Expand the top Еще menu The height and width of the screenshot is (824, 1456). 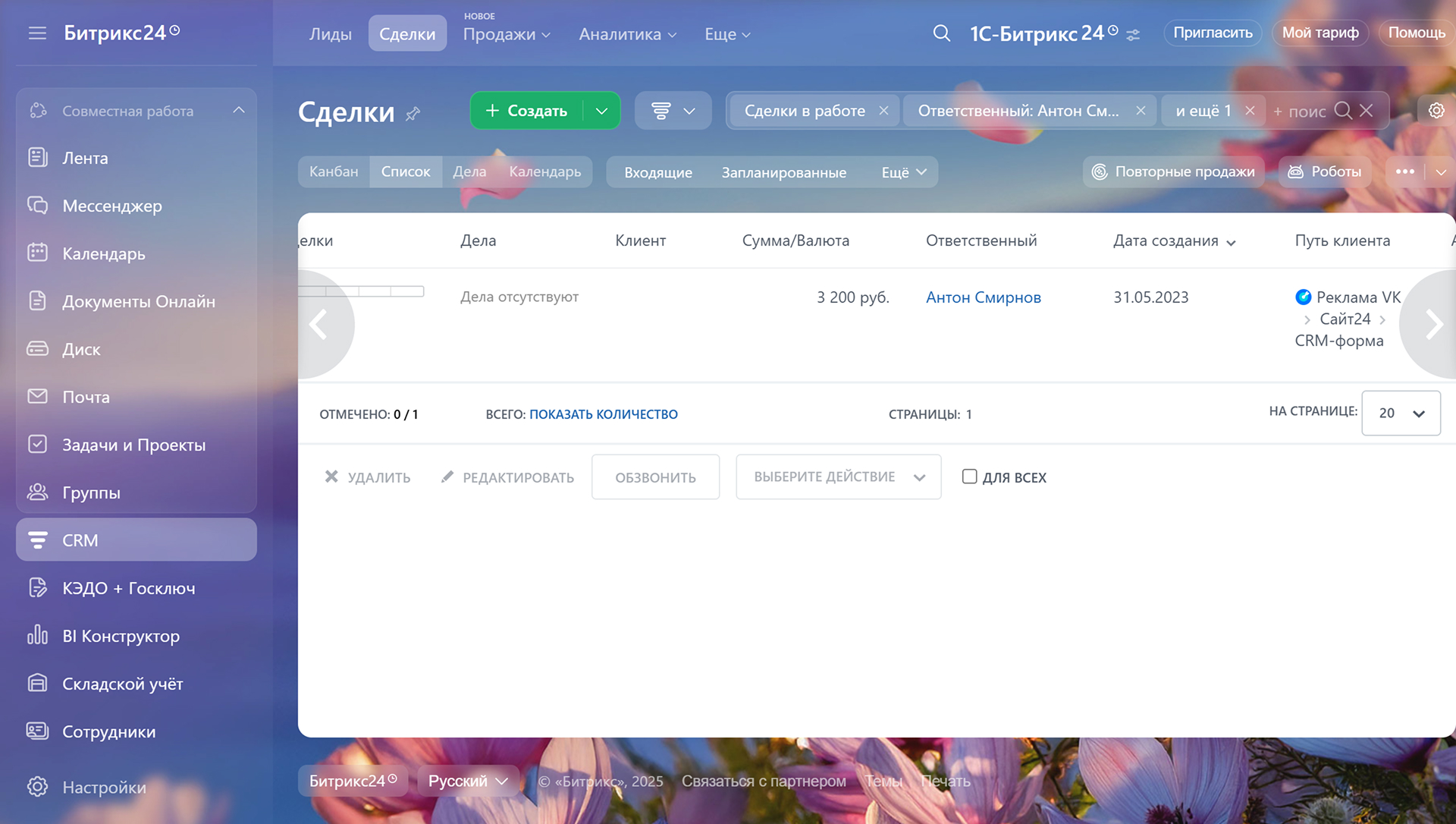pos(726,34)
